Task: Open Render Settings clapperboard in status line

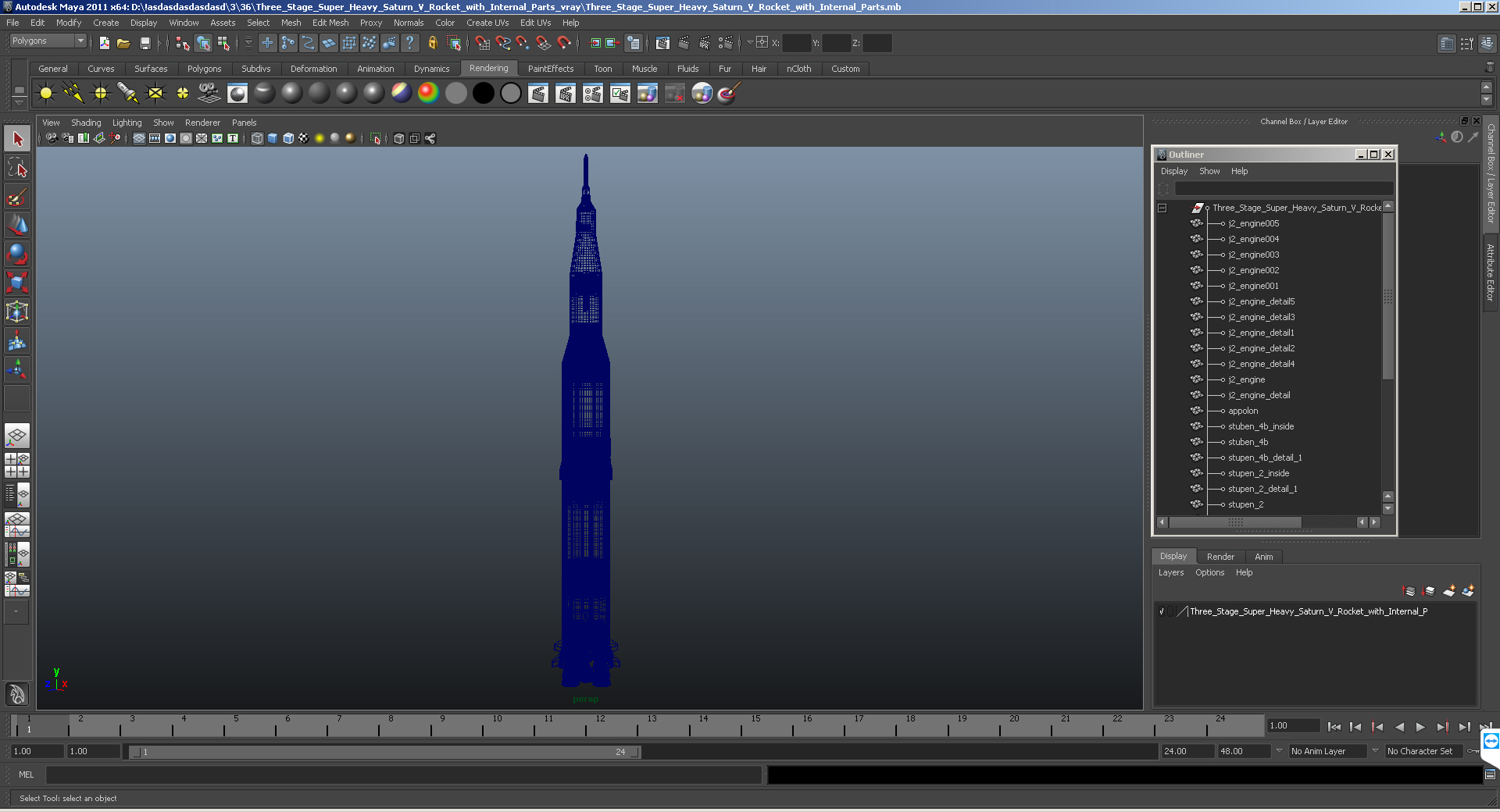Action: pyautogui.click(x=725, y=43)
